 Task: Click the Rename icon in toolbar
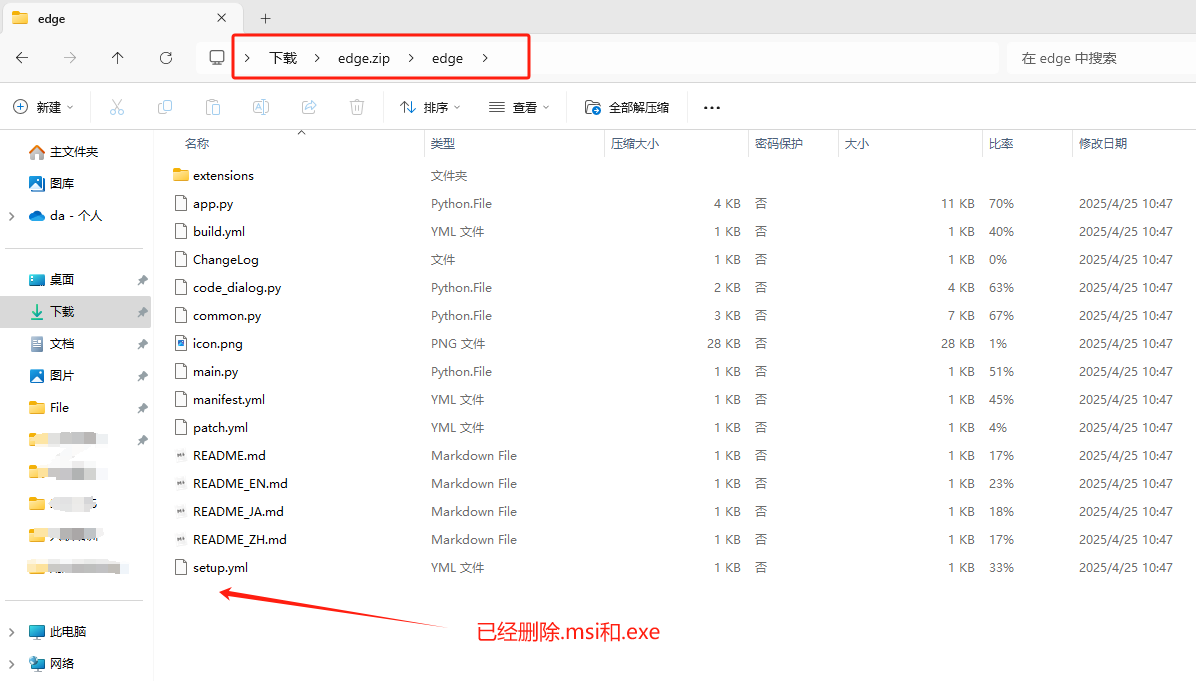click(x=261, y=108)
